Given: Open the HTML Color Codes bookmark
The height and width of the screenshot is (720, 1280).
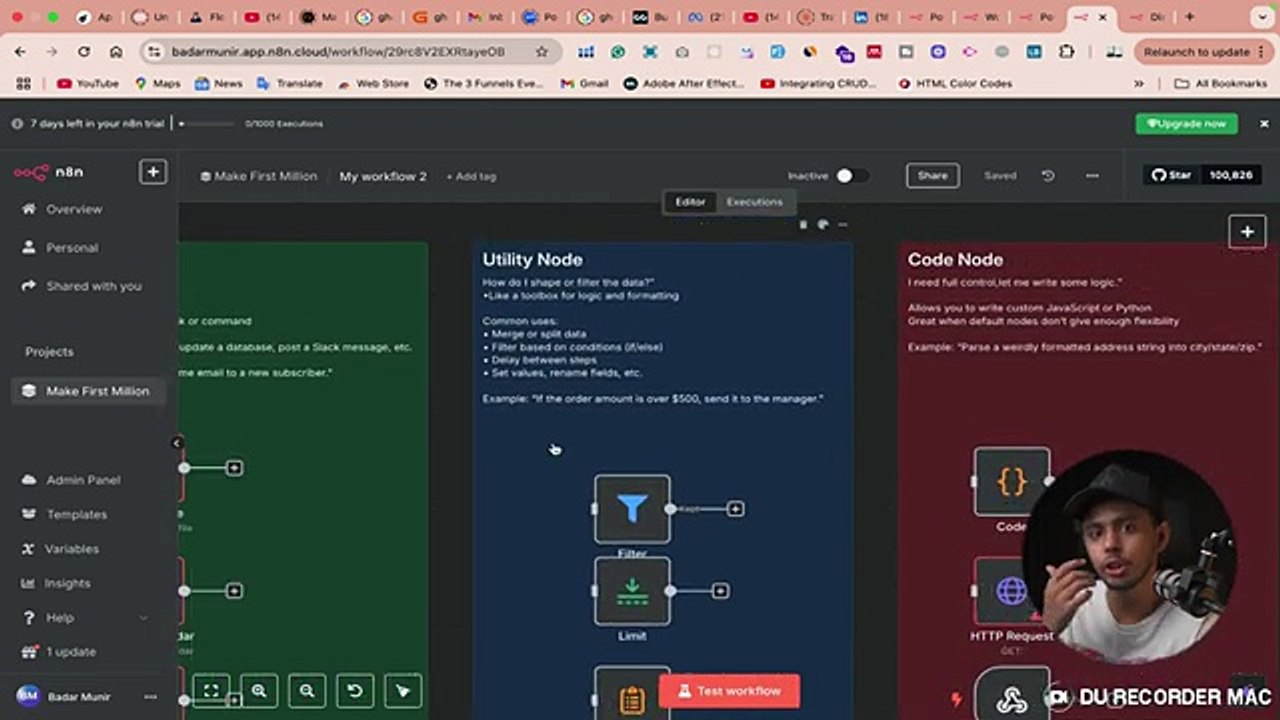Looking at the screenshot, I should click(x=955, y=84).
